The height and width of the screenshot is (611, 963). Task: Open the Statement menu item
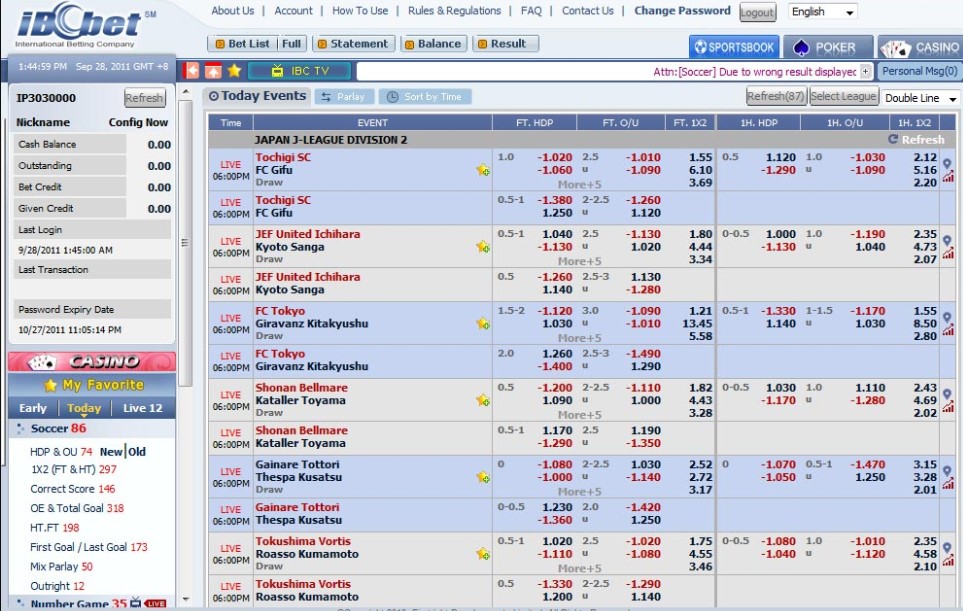tap(354, 44)
